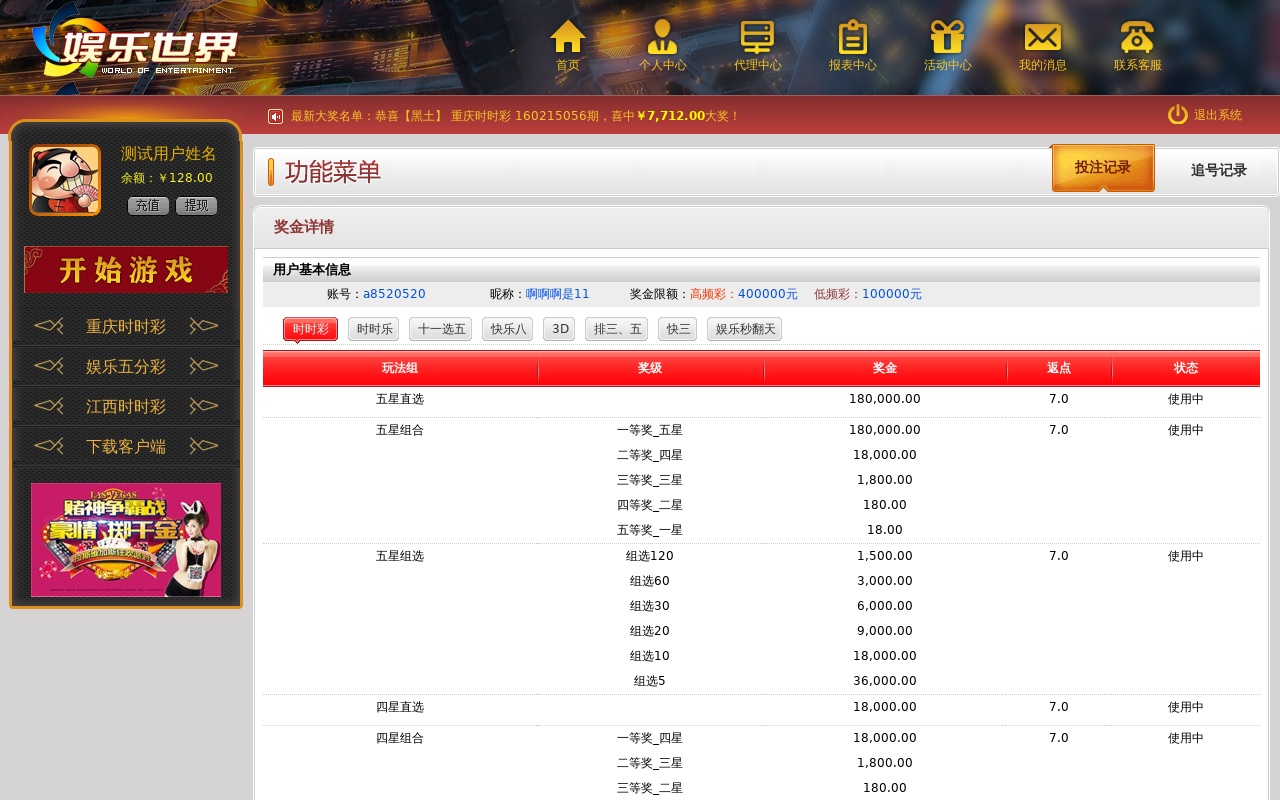This screenshot has height=800, width=1280.
Task: Select the 时时彩 lottery tab
Action: pos(310,329)
